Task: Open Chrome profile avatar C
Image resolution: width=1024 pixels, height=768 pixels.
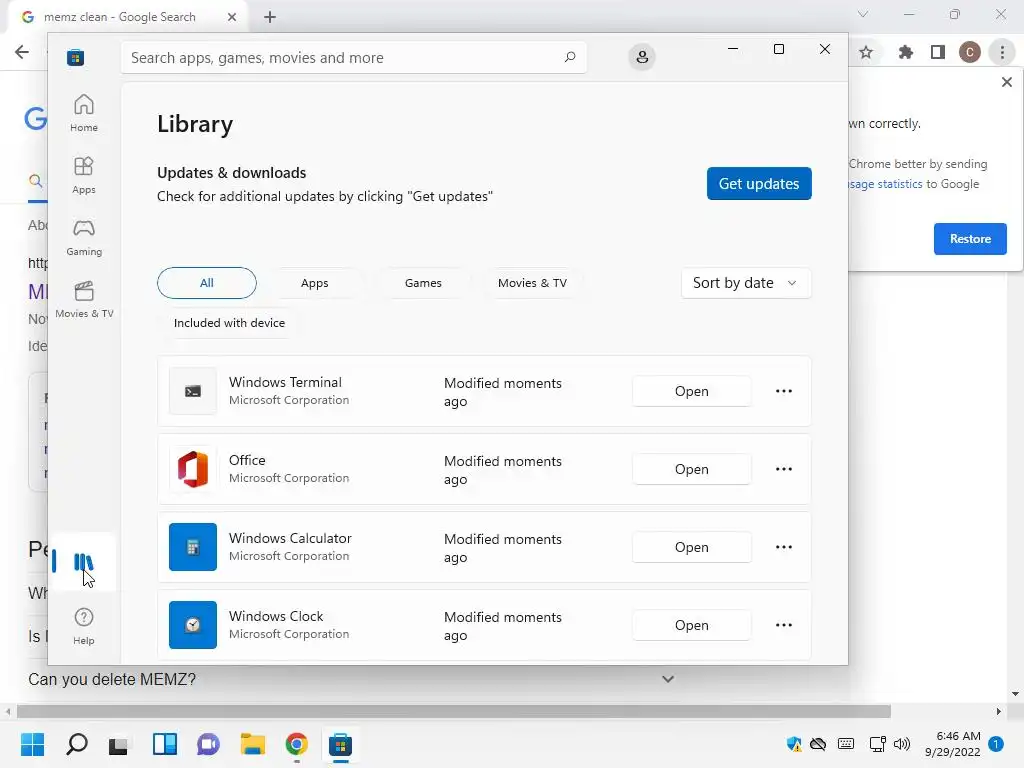Action: [x=970, y=52]
